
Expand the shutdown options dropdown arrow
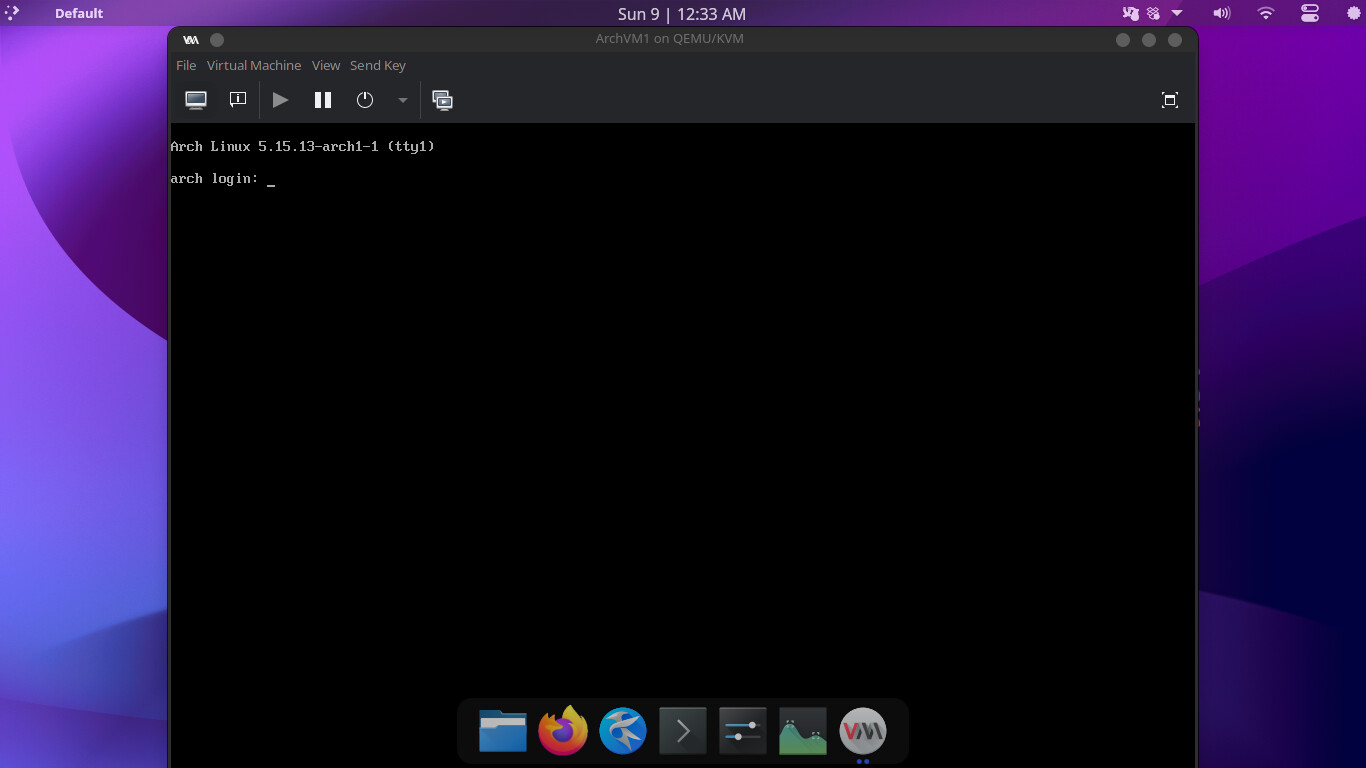click(403, 100)
